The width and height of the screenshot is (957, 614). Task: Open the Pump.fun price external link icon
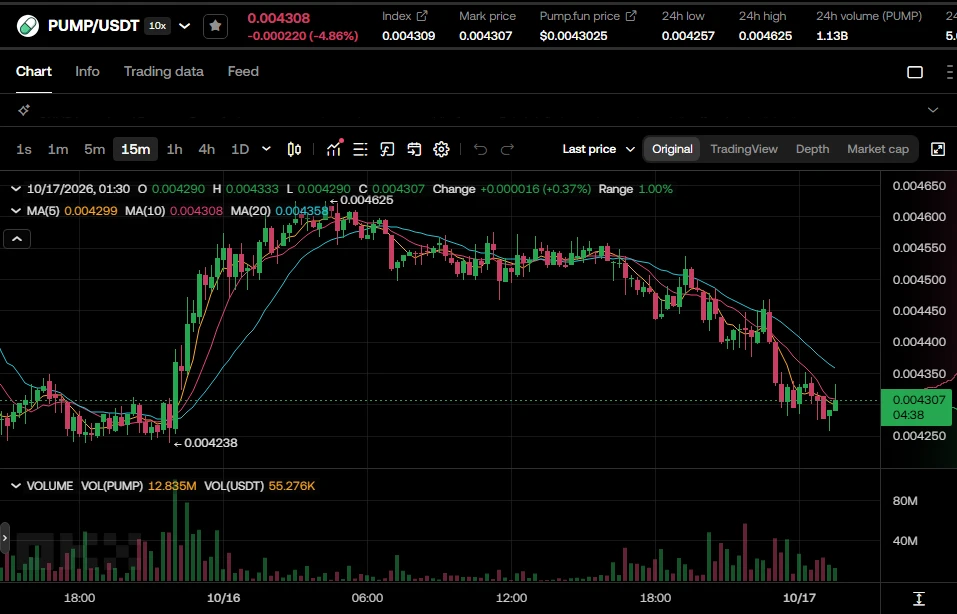[x=631, y=16]
